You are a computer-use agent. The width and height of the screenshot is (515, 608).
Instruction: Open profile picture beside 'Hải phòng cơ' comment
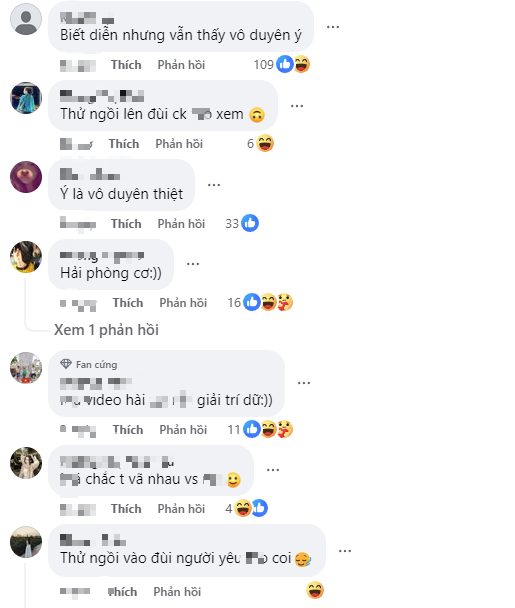pos(26,257)
